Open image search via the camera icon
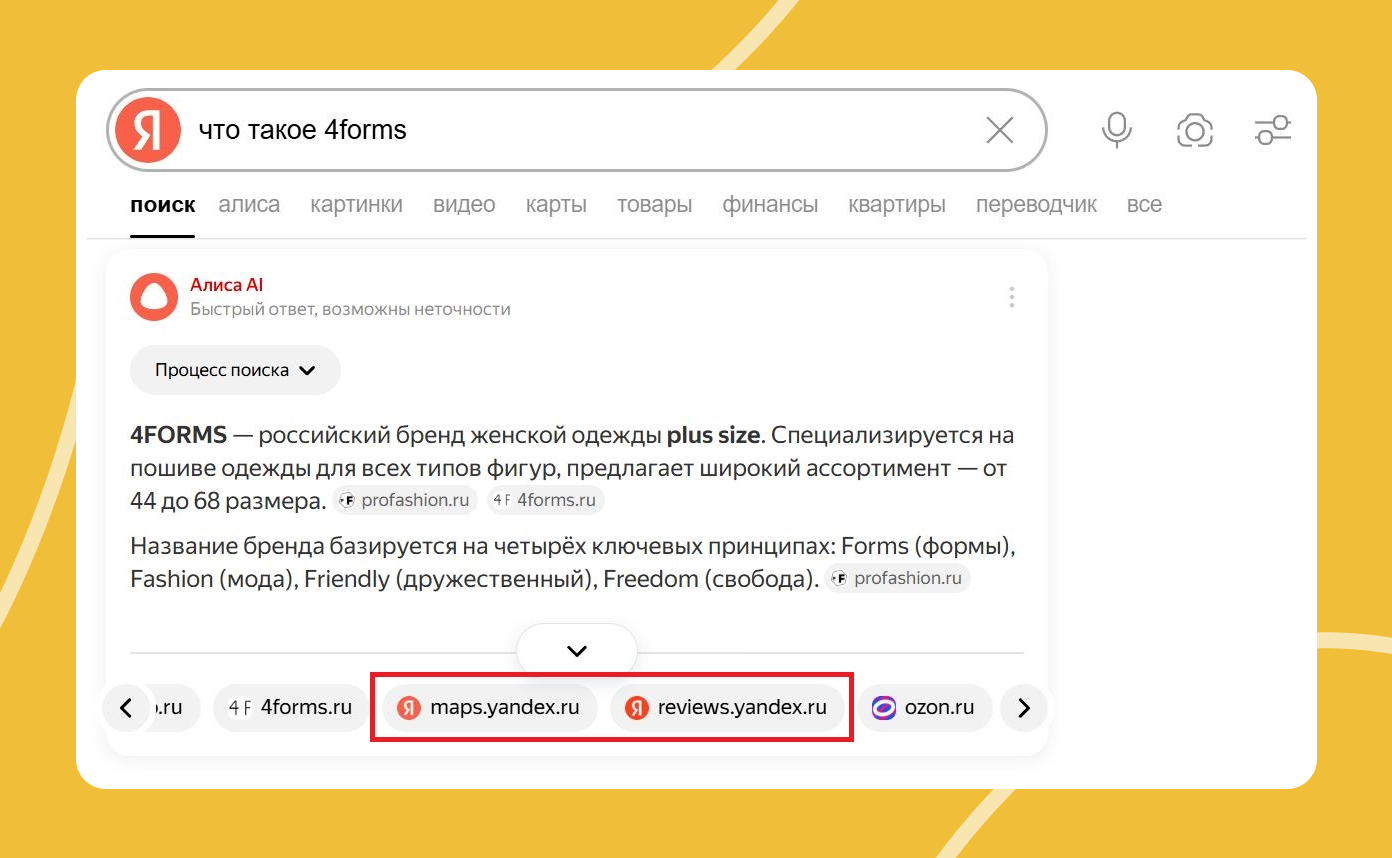1392x858 pixels. 1194,130
